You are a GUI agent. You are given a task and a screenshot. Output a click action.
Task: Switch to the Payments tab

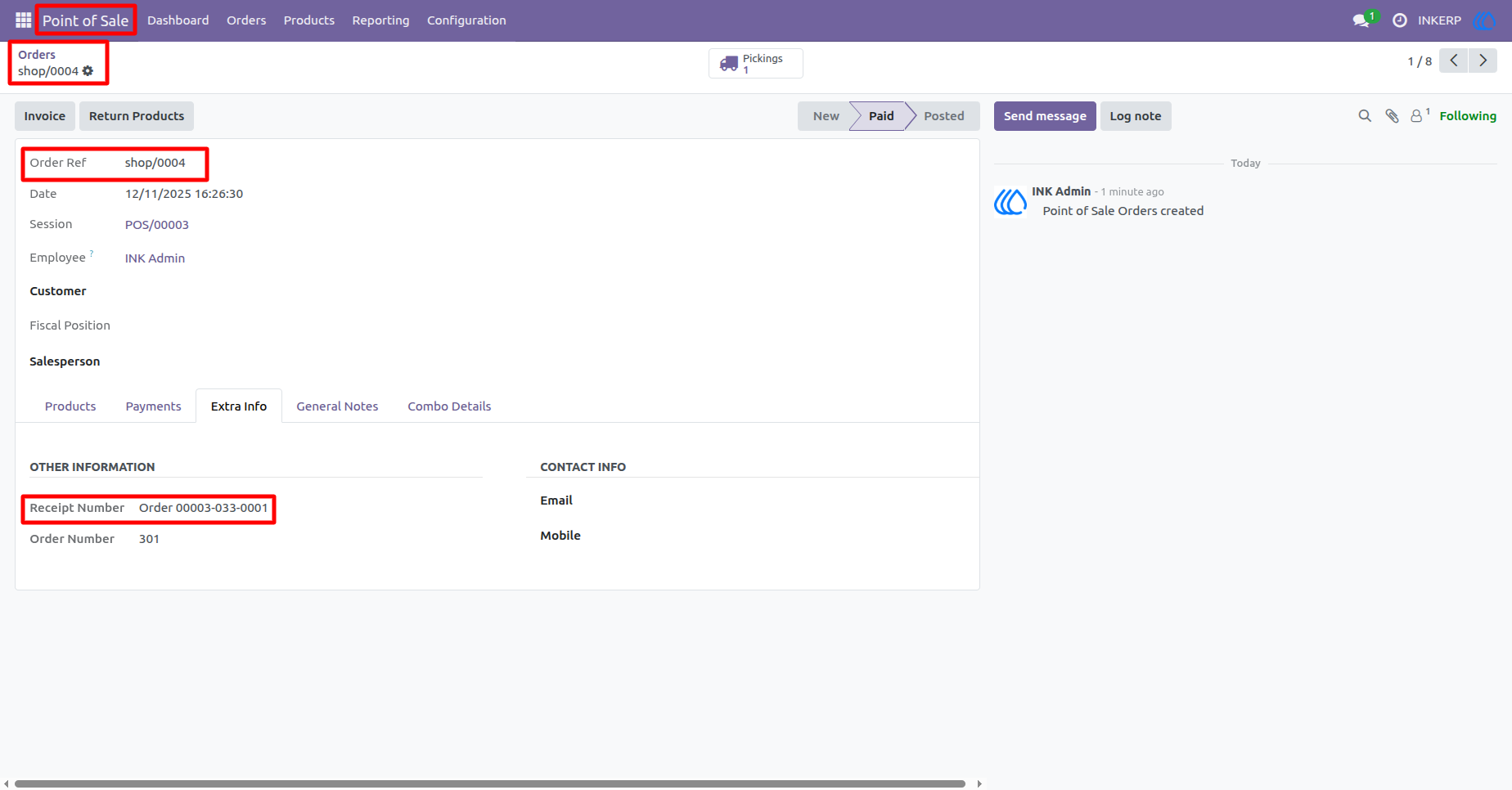coord(153,406)
